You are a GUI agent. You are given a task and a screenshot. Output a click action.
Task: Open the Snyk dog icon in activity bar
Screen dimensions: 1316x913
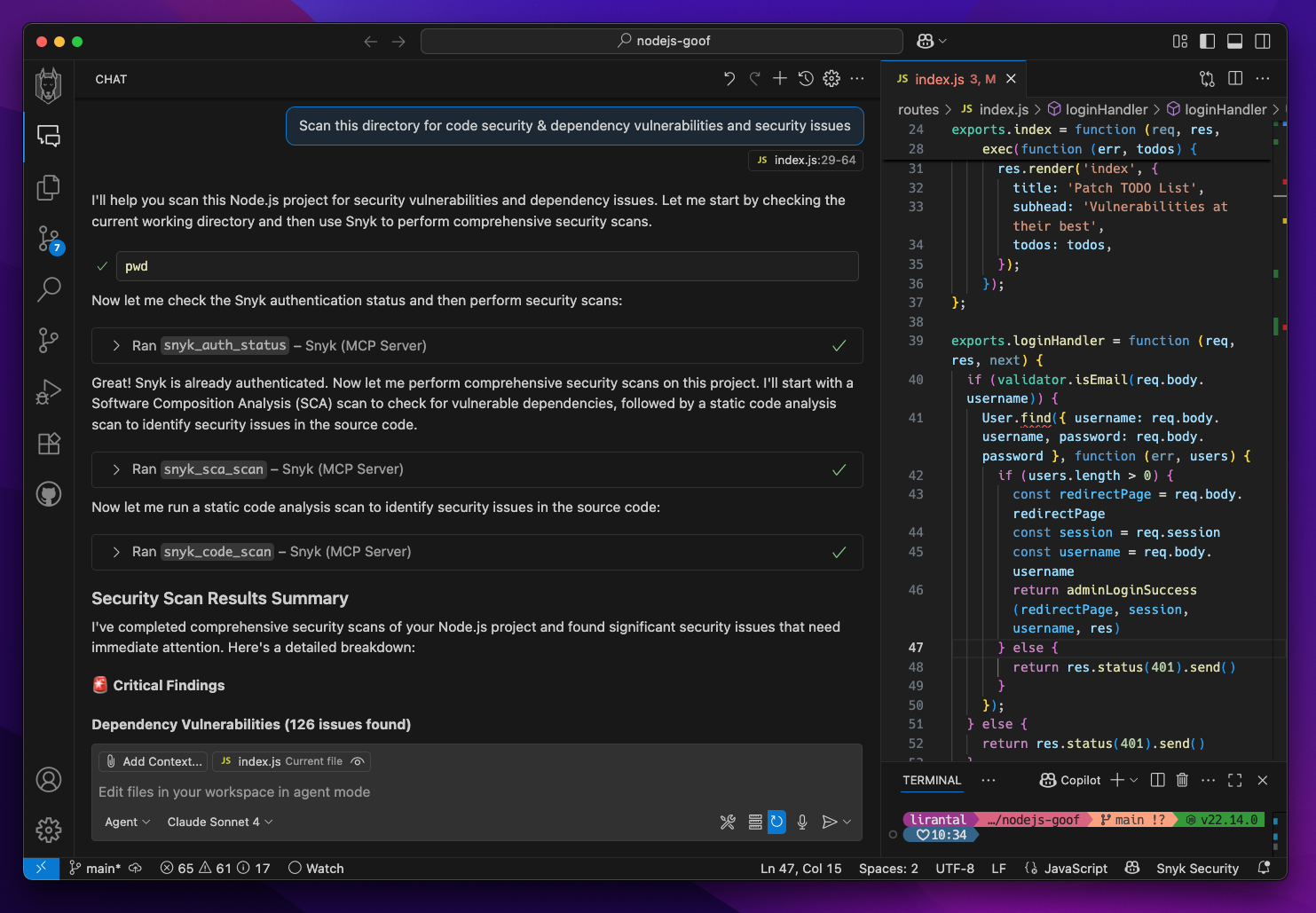coord(49,86)
